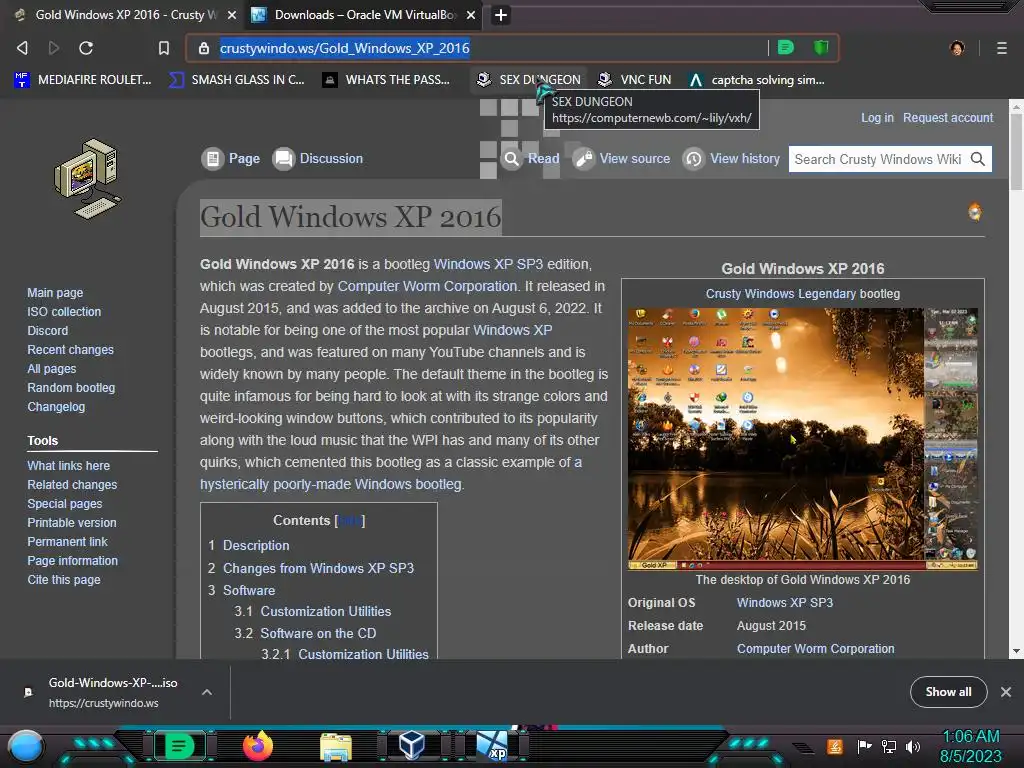
Task: Open the green chat icon in address bar
Action: 786,47
